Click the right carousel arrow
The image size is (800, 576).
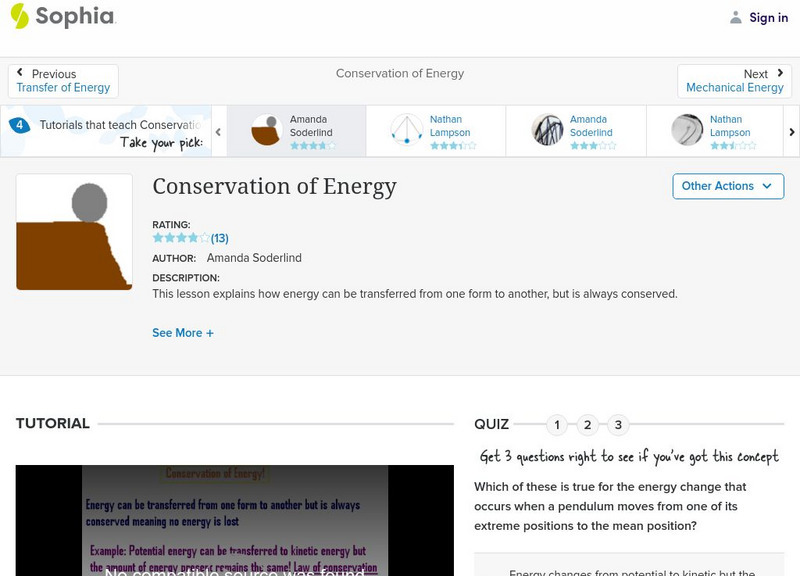coord(790,130)
